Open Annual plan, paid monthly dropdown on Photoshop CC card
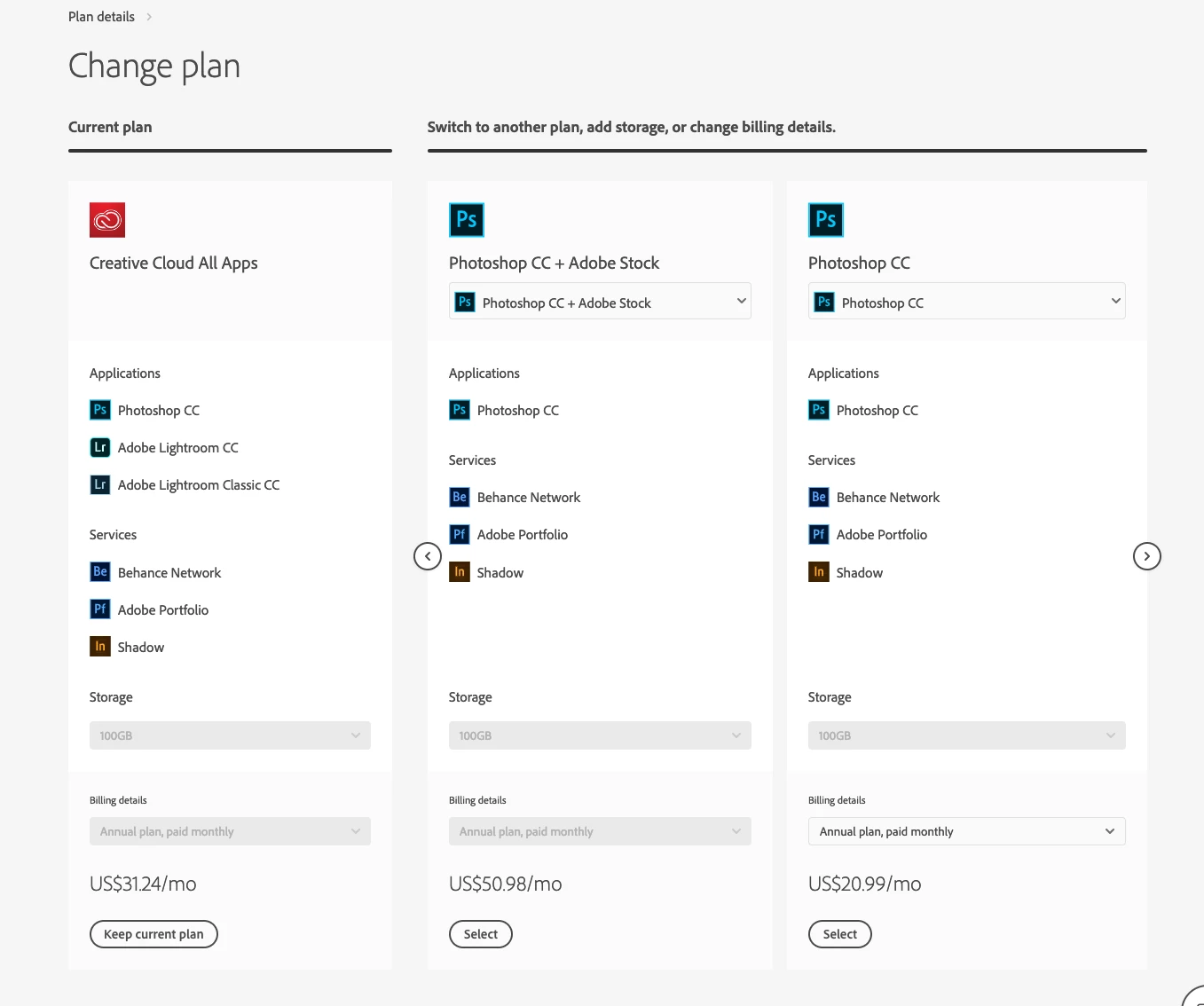This screenshot has width=1204, height=1006. tap(966, 831)
